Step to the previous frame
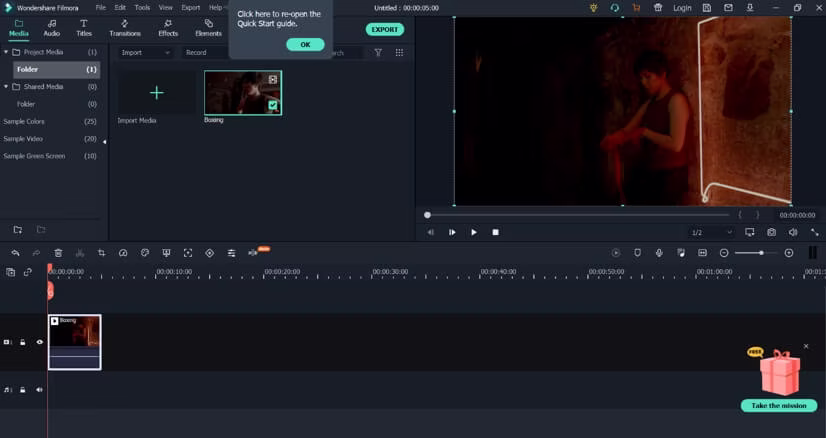This screenshot has height=438, width=826. (431, 232)
